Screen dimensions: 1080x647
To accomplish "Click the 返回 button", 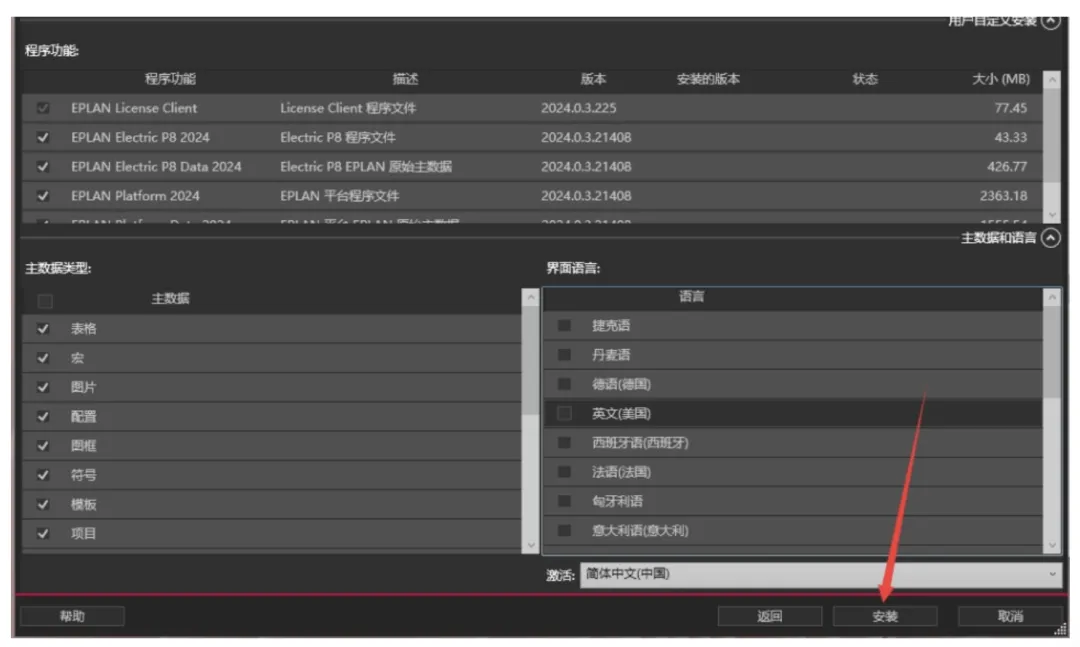I will click(769, 616).
